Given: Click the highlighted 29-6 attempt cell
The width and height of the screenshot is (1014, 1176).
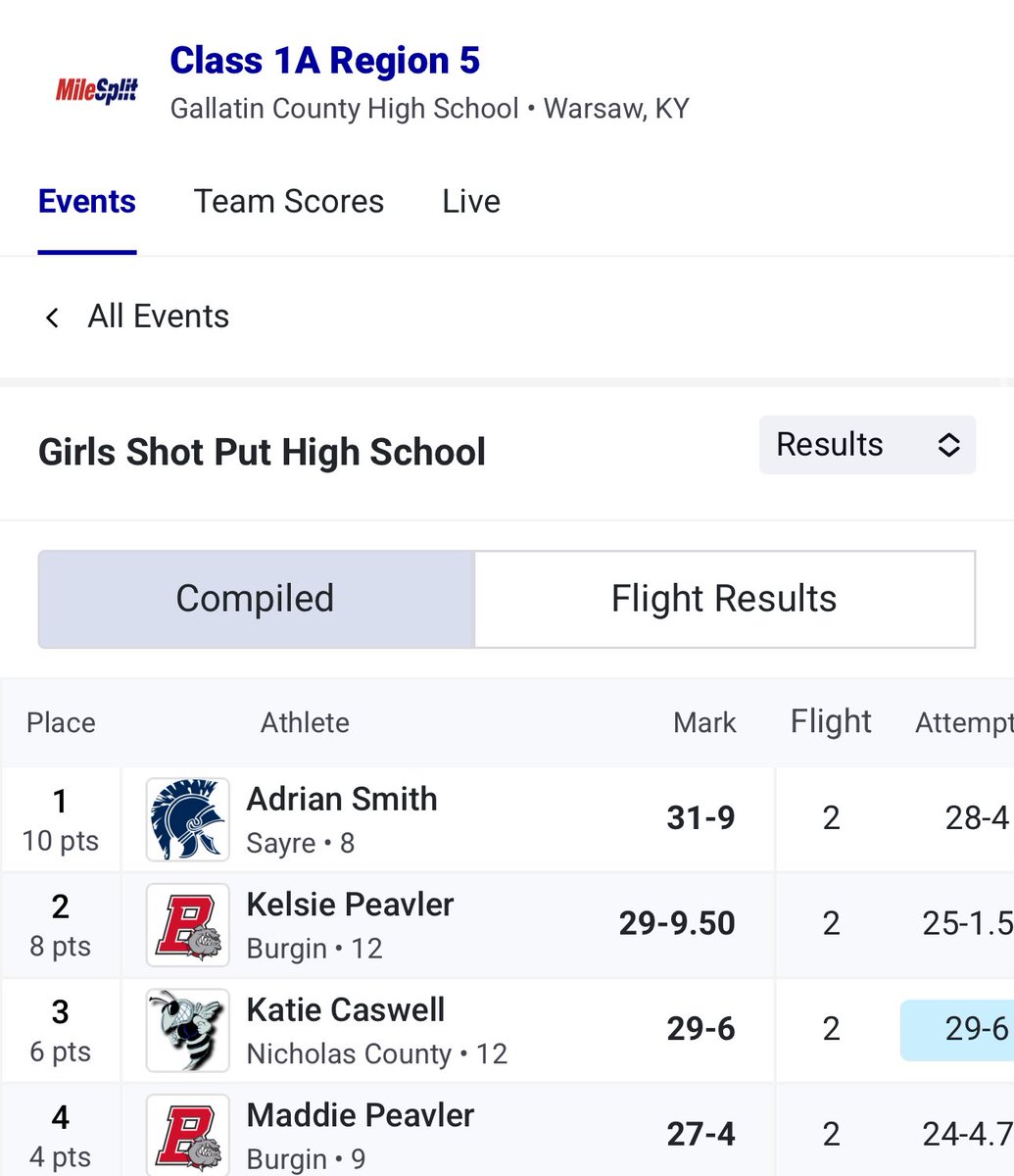Looking at the screenshot, I should tap(957, 1029).
